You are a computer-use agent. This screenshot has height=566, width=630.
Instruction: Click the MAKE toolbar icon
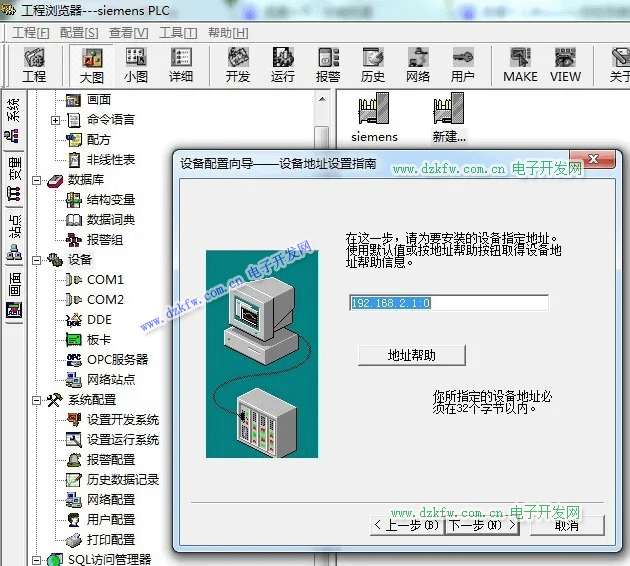[520, 65]
